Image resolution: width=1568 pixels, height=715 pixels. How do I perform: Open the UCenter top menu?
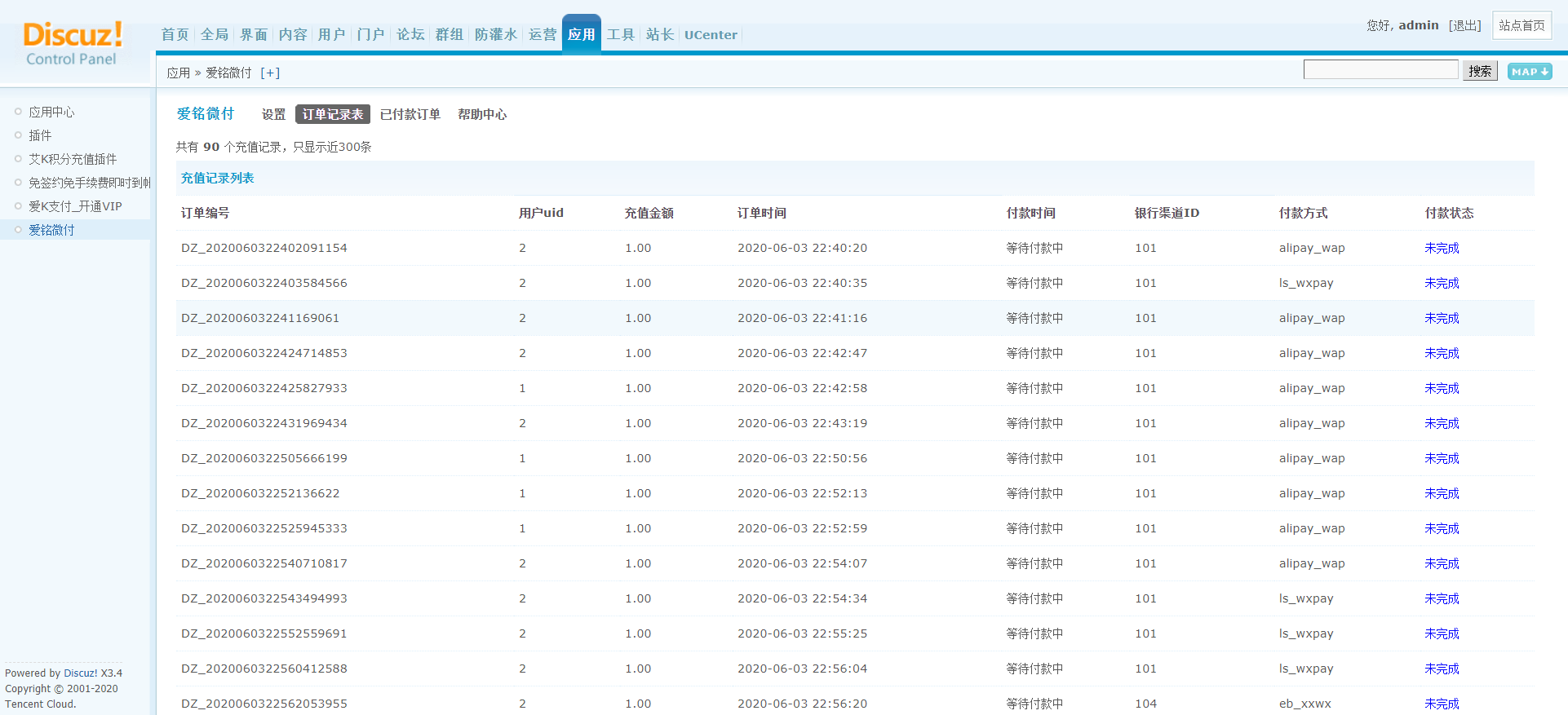[x=711, y=34]
